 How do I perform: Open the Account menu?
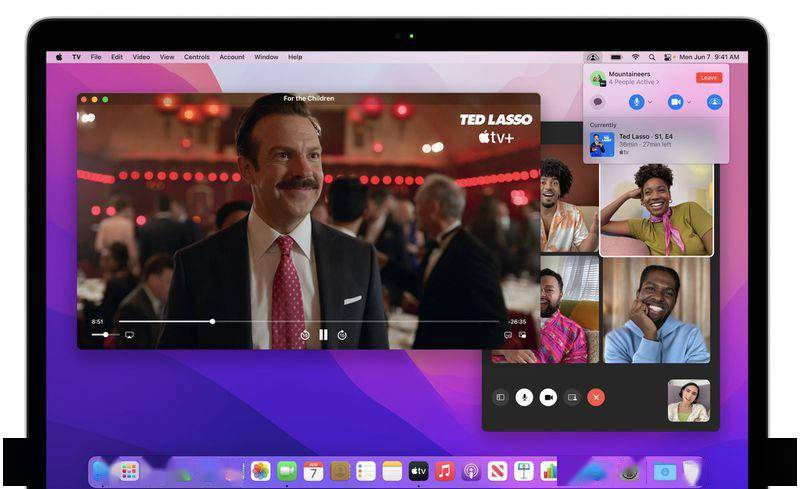(232, 57)
